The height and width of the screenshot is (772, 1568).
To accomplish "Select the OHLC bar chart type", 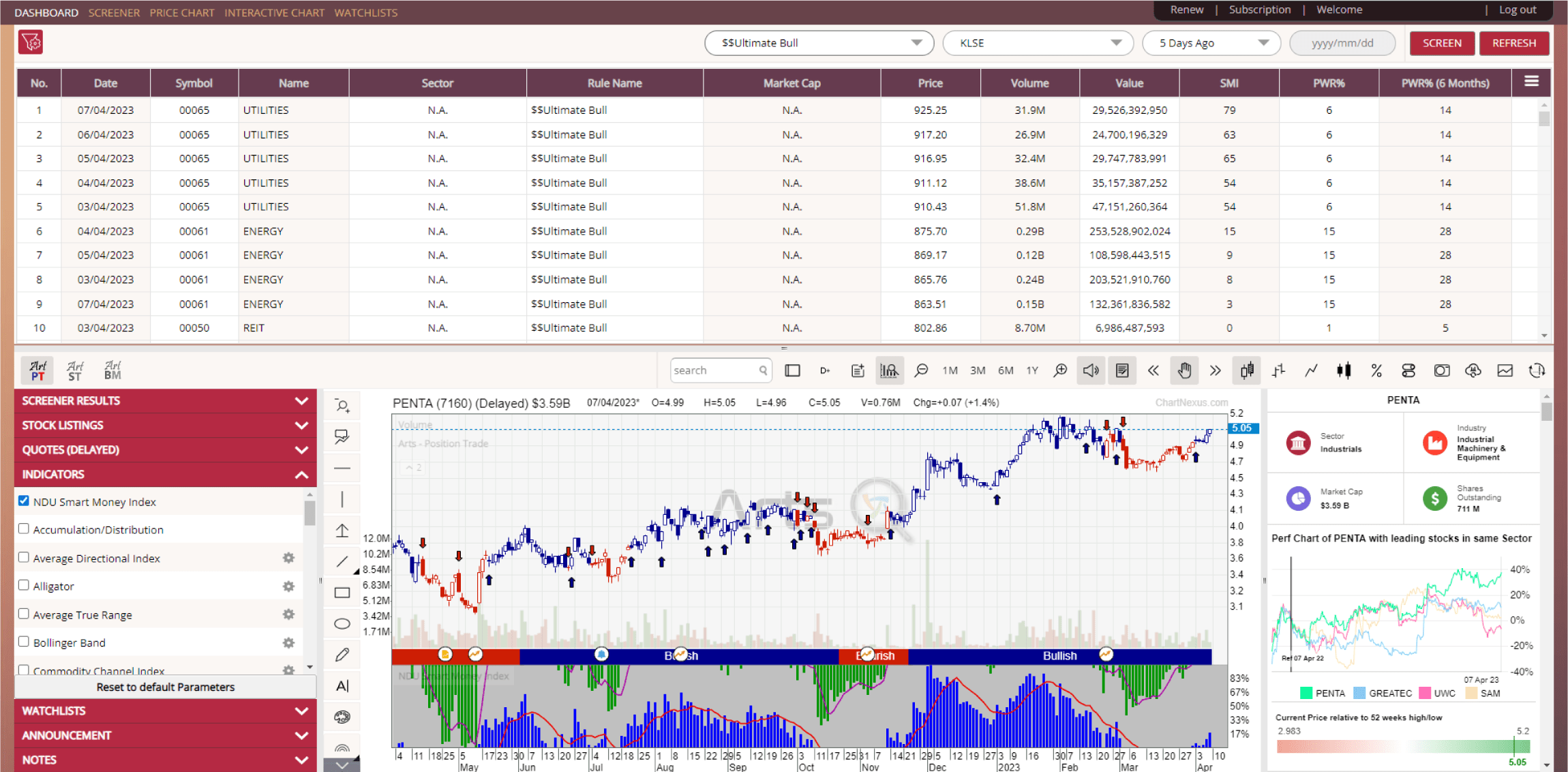I will click(1279, 370).
